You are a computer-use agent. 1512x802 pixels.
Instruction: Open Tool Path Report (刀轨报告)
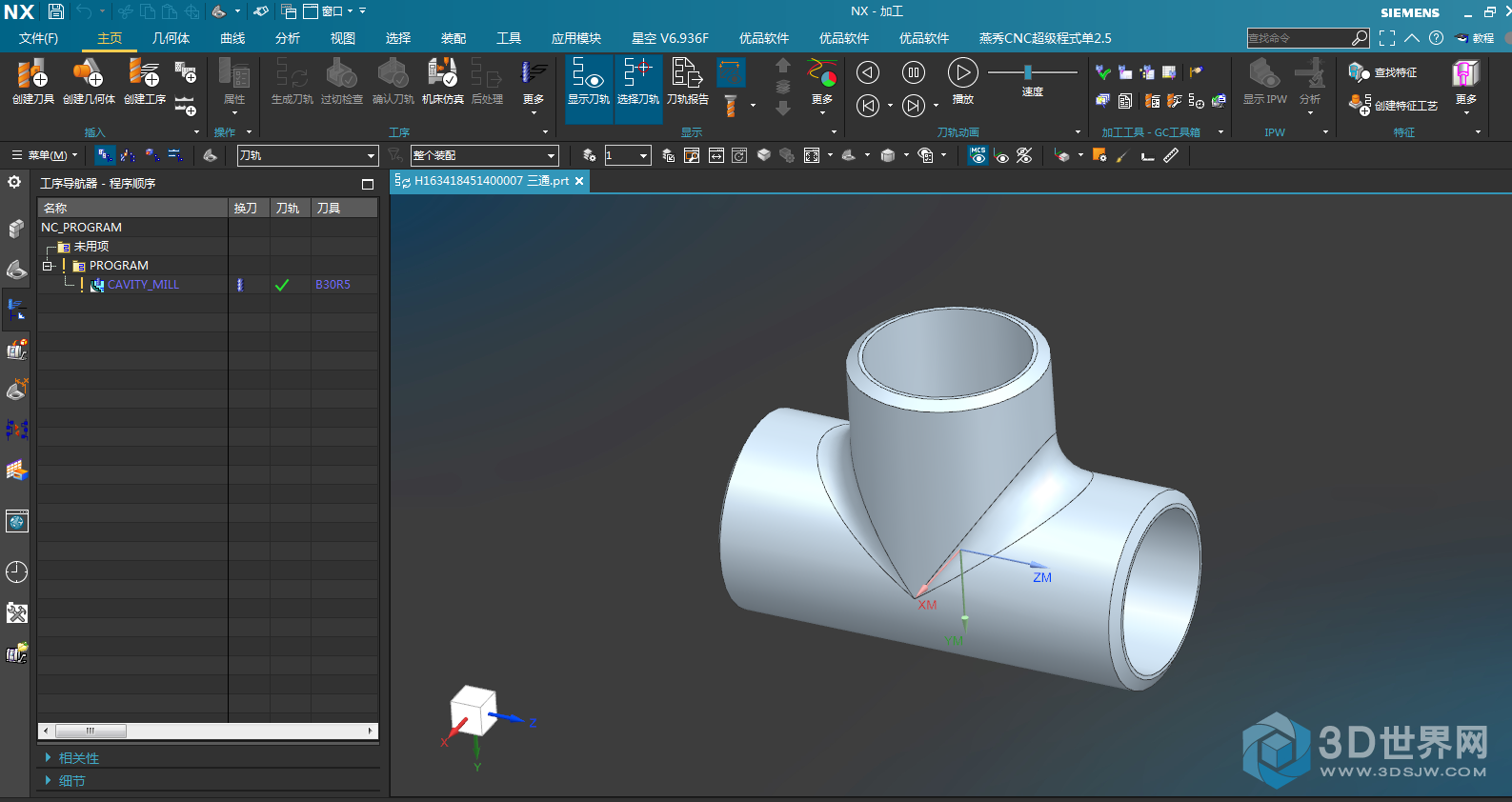pos(688,81)
